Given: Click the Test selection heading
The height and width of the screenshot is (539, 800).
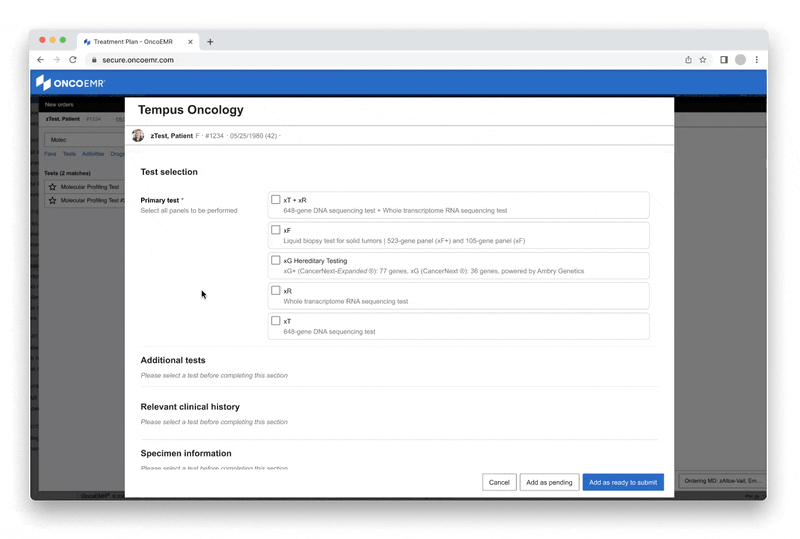Looking at the screenshot, I should [169, 172].
